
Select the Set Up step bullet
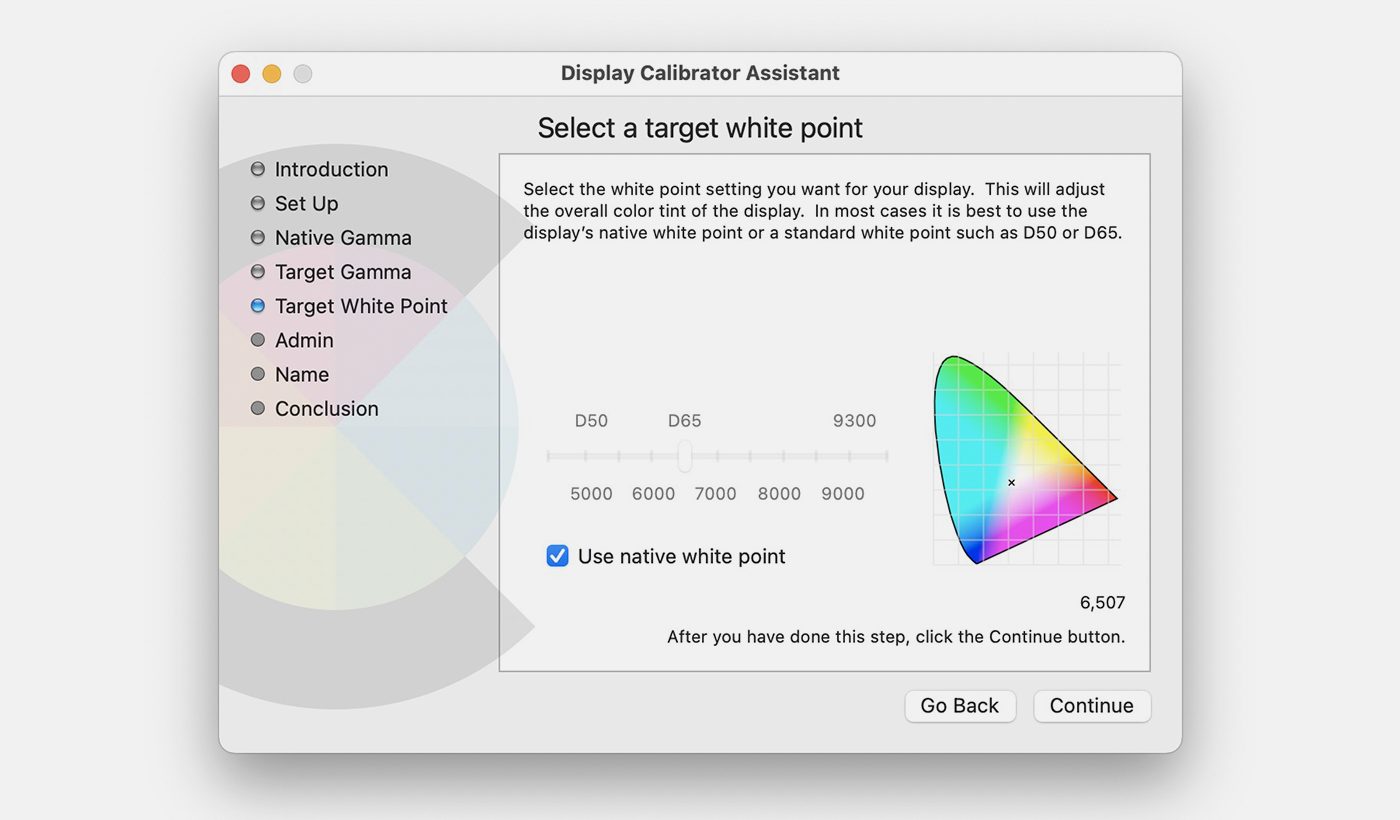tap(258, 203)
